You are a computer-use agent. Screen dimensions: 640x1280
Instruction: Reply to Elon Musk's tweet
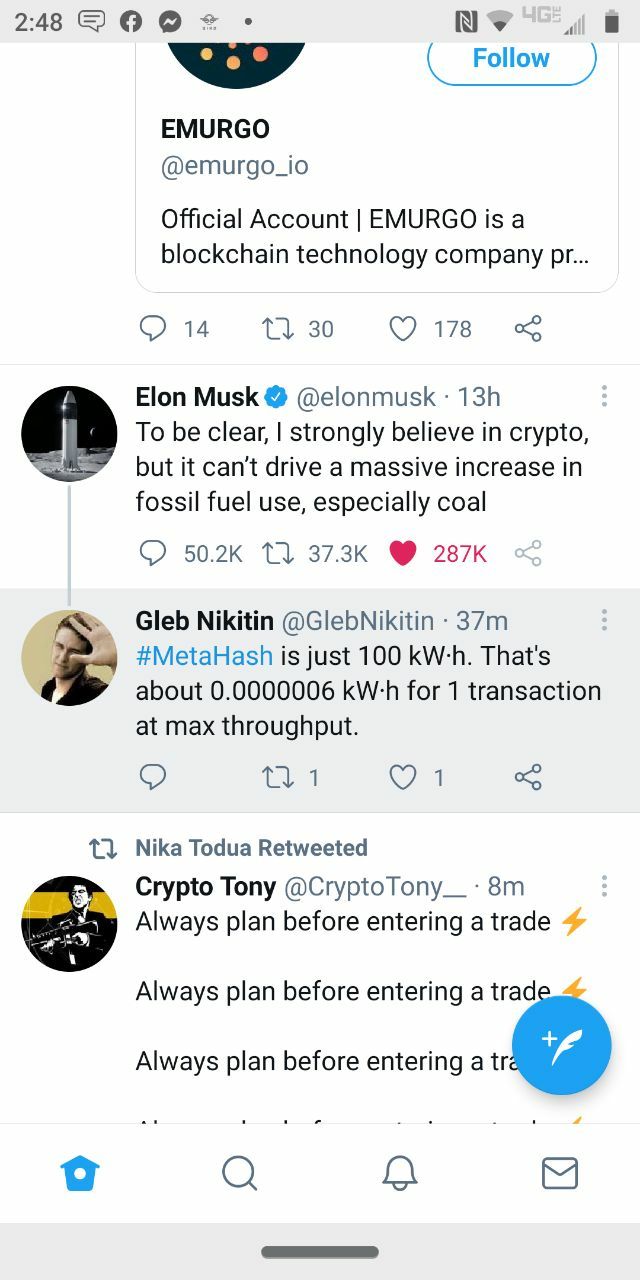[152, 553]
